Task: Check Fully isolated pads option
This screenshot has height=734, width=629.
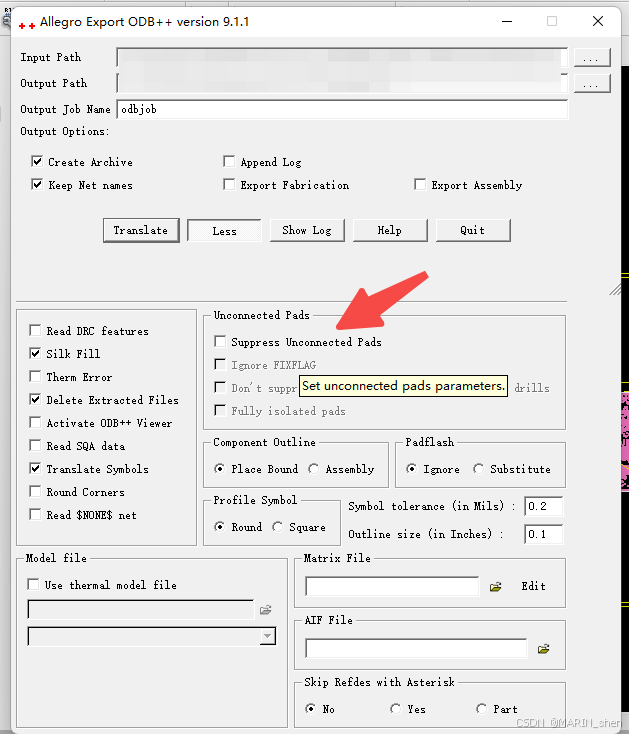Action: click(x=220, y=411)
